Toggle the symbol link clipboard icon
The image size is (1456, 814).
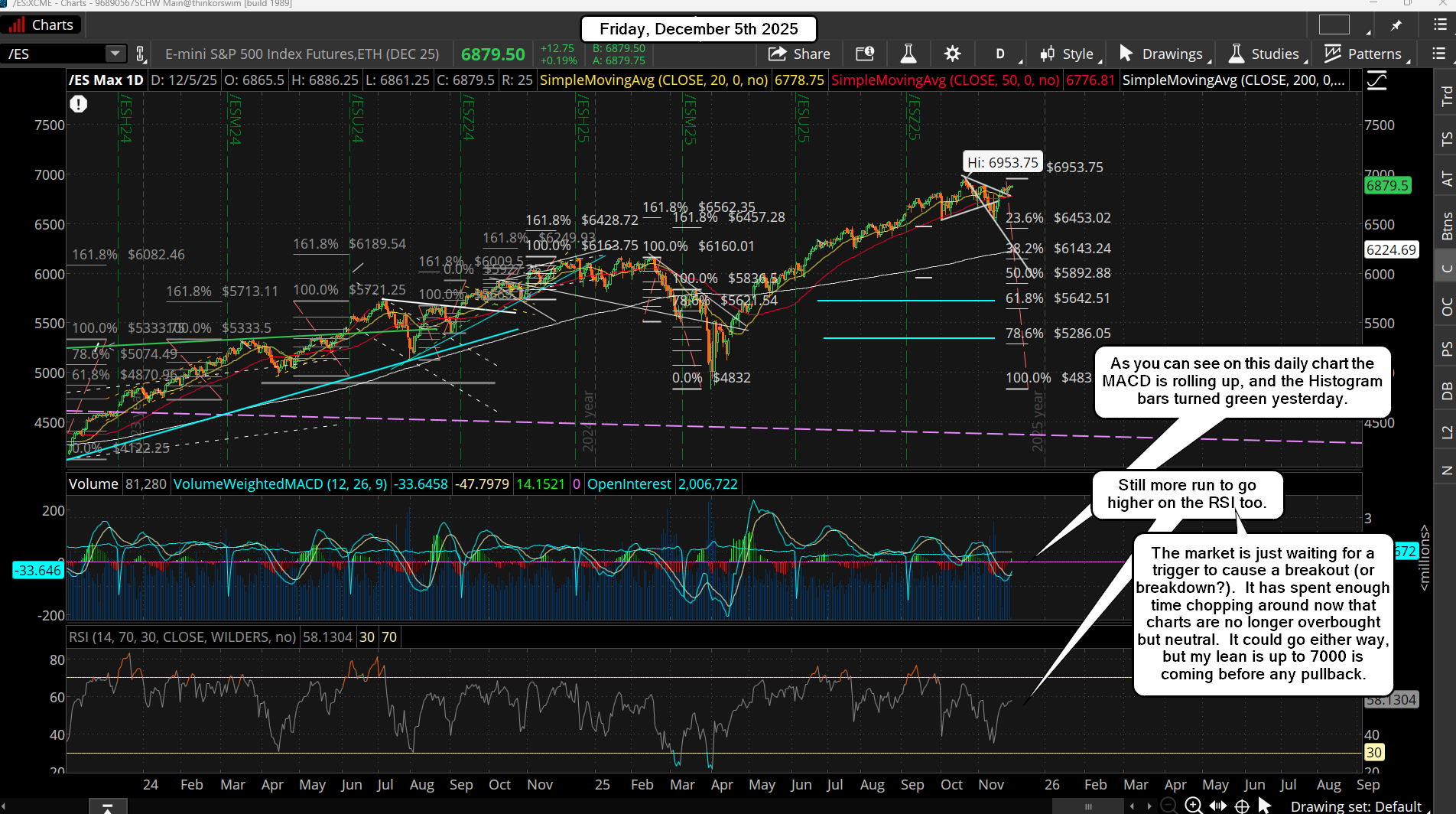[141, 54]
